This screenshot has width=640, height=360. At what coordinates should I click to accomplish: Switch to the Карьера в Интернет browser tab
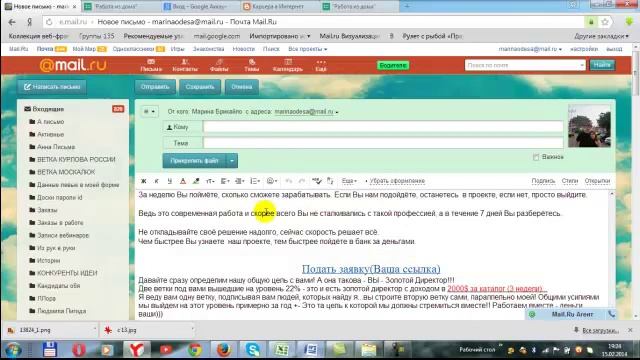point(278,7)
